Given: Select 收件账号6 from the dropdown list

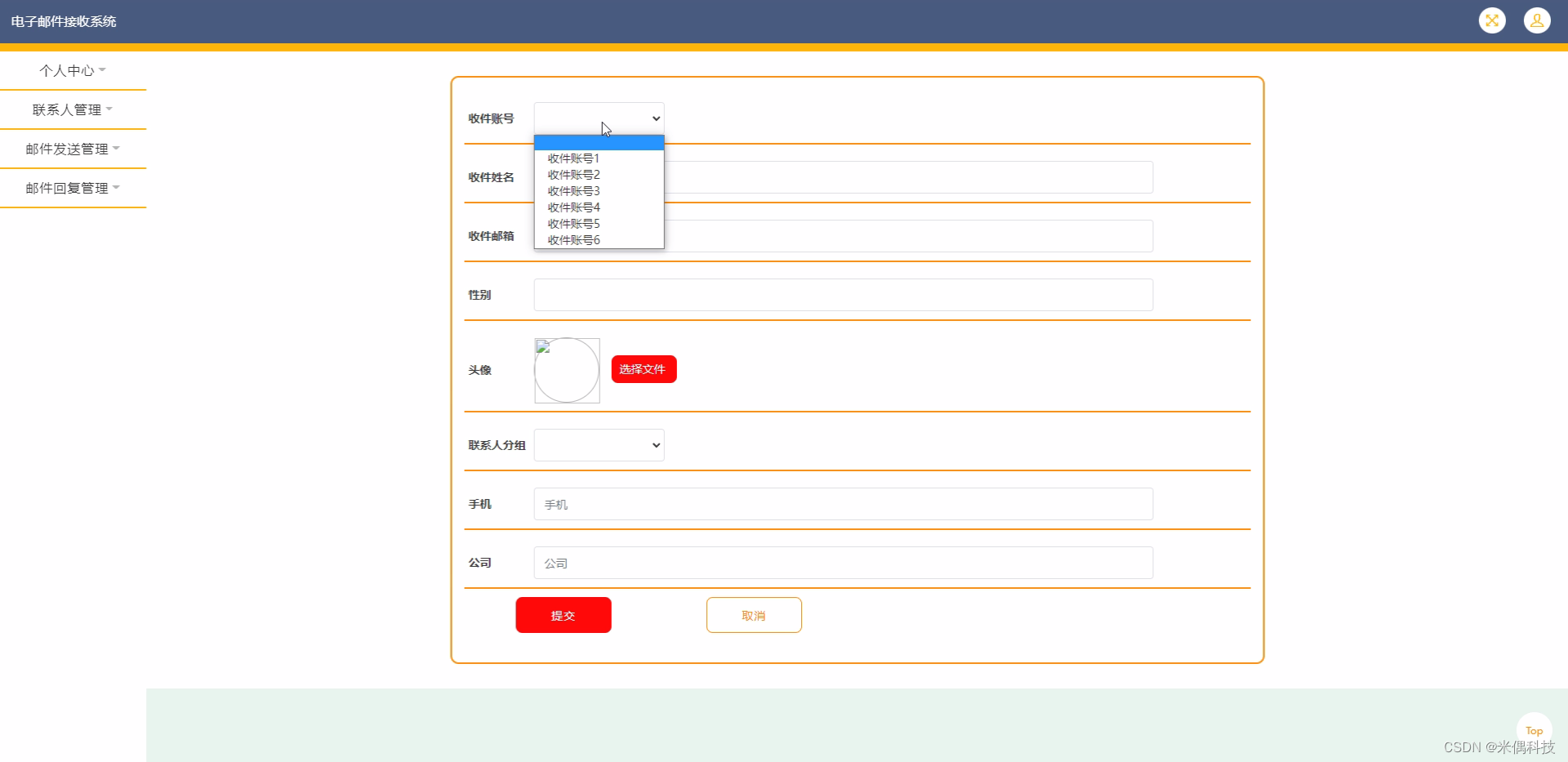Looking at the screenshot, I should (573, 239).
